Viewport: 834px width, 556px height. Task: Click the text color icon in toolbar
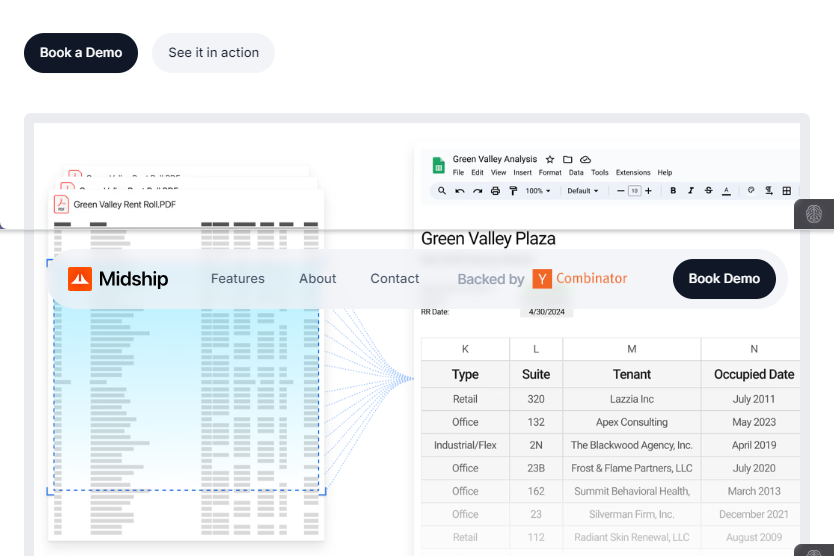coord(727,191)
